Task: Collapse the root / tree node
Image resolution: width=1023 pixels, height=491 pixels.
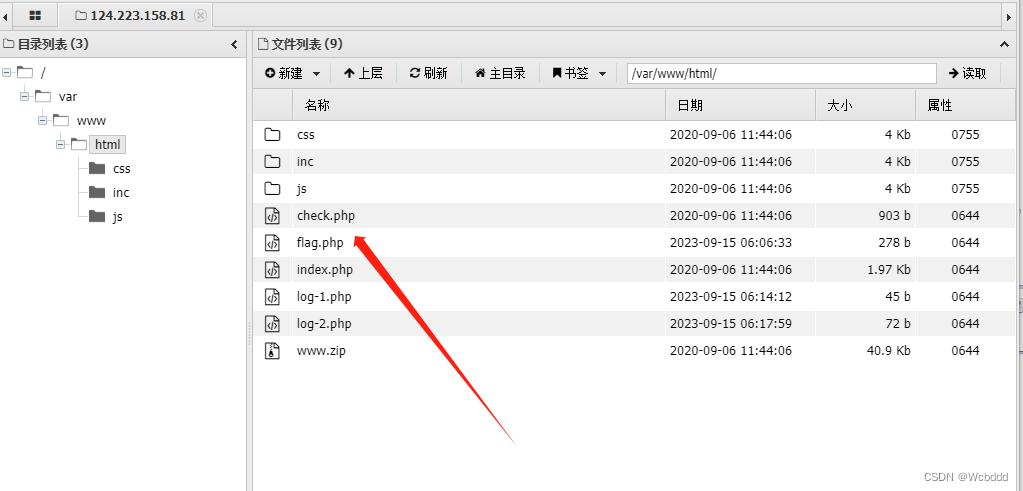Action: (7, 72)
